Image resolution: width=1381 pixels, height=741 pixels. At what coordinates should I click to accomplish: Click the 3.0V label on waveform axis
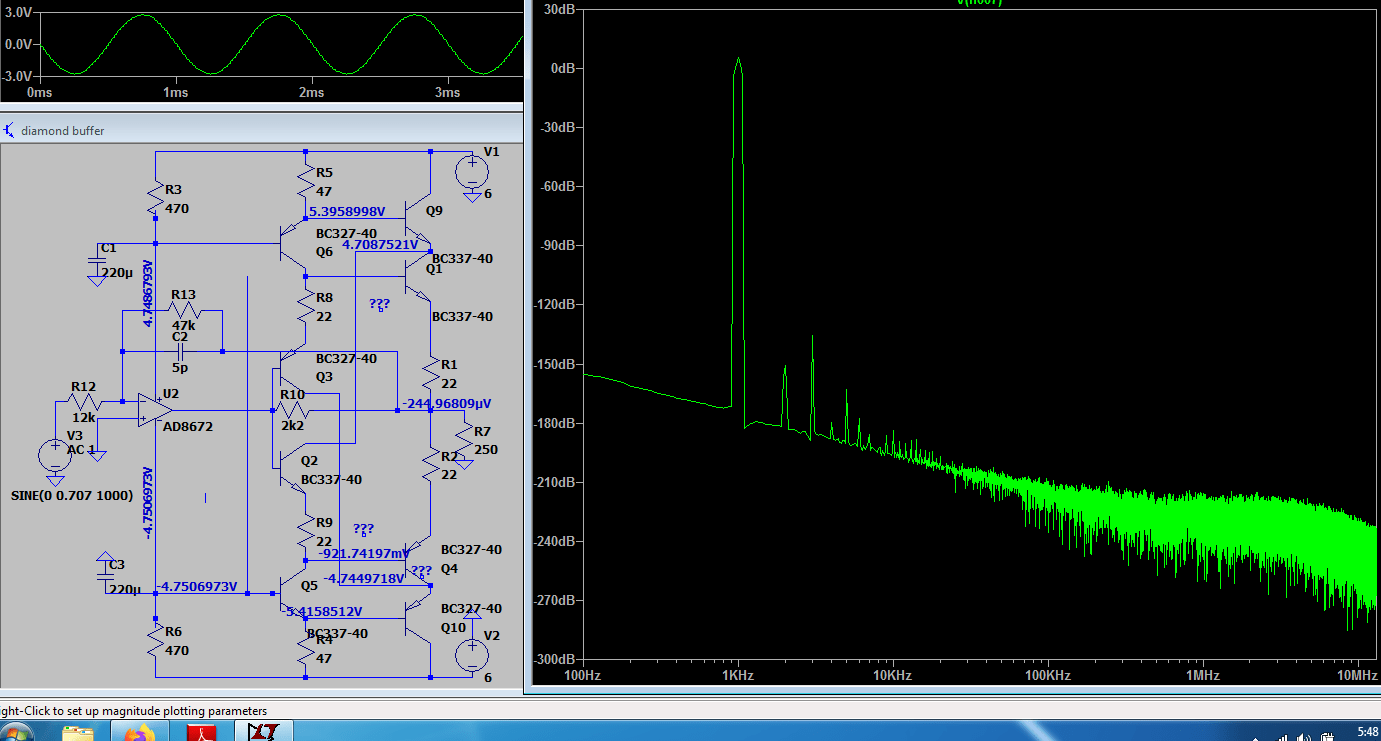point(19,15)
